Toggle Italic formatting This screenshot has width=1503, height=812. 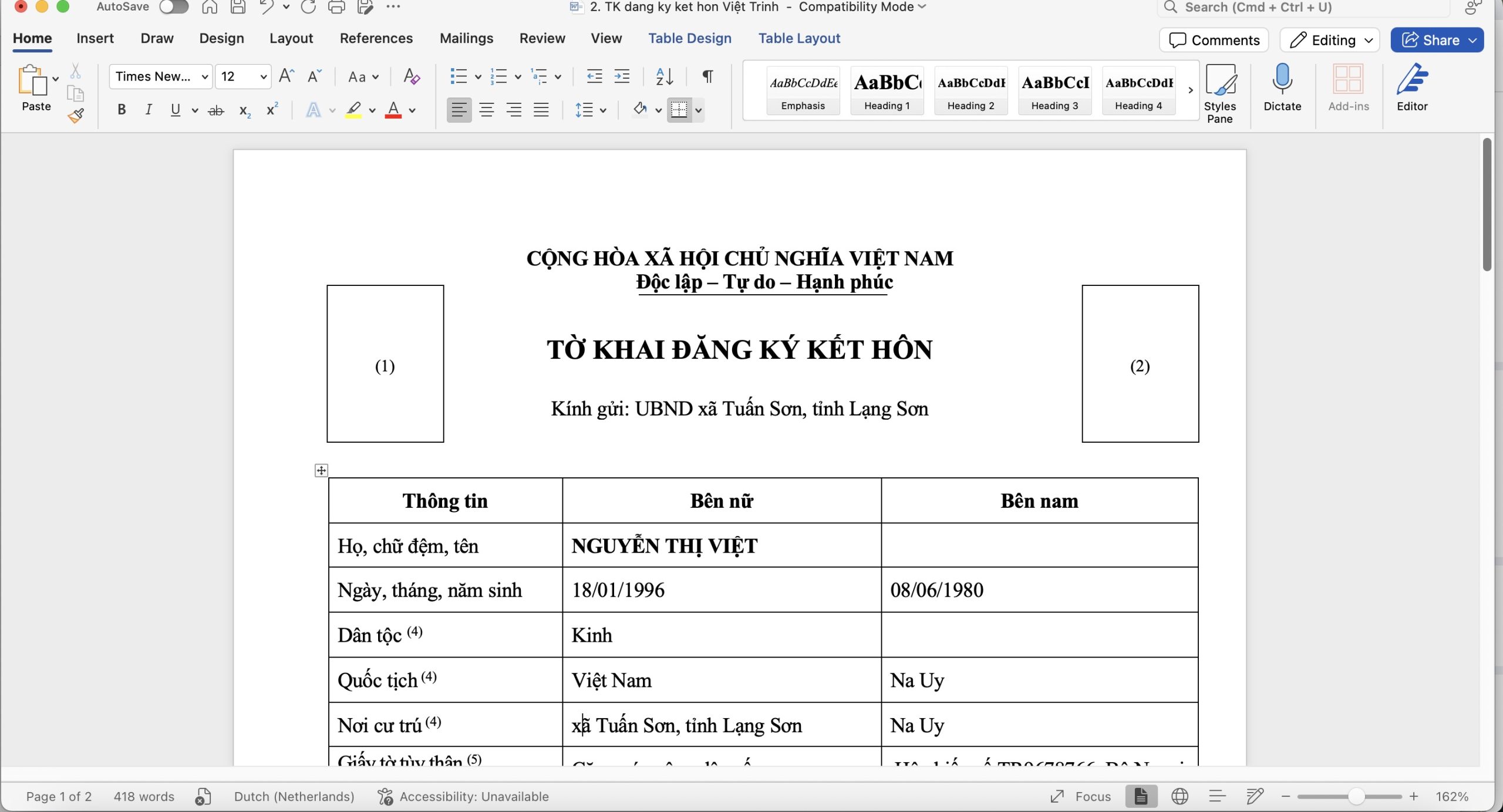click(149, 110)
